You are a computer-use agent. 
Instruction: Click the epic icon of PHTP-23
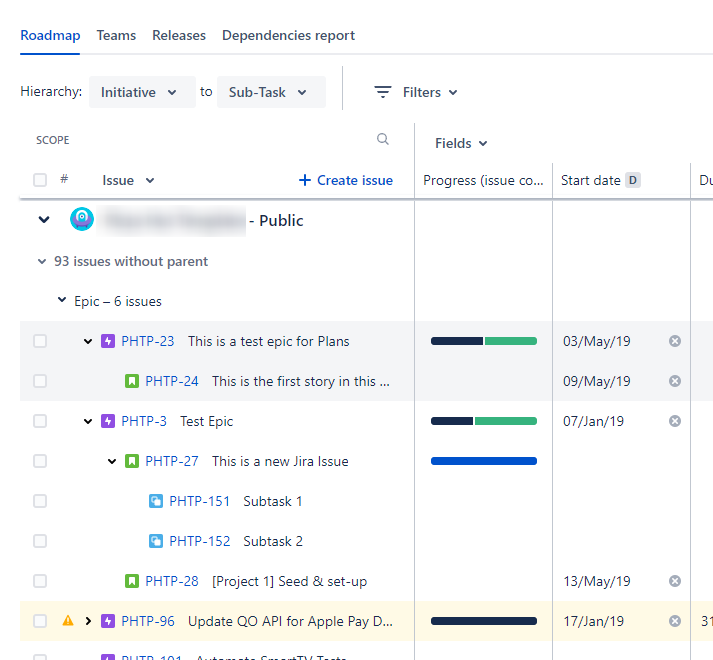(108, 341)
